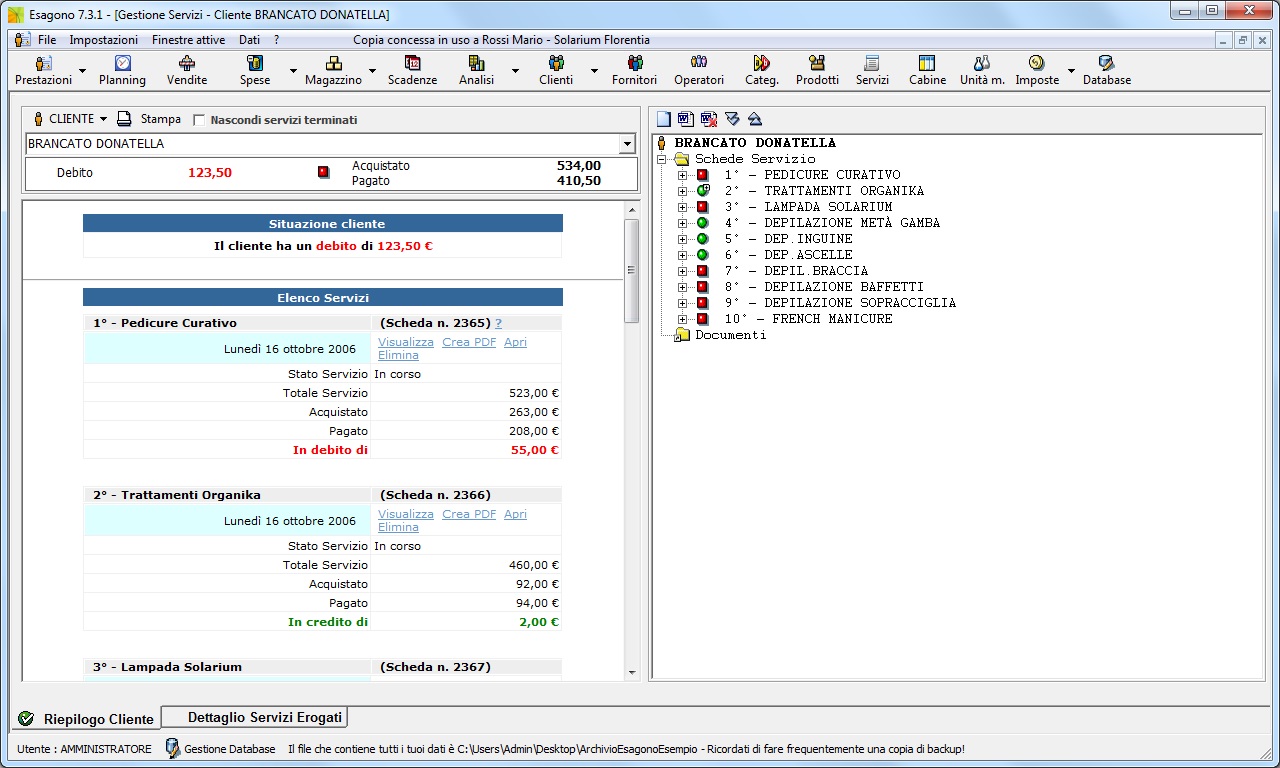The height and width of the screenshot is (768, 1280).
Task: Open the Planning calendar
Action: (x=122, y=70)
